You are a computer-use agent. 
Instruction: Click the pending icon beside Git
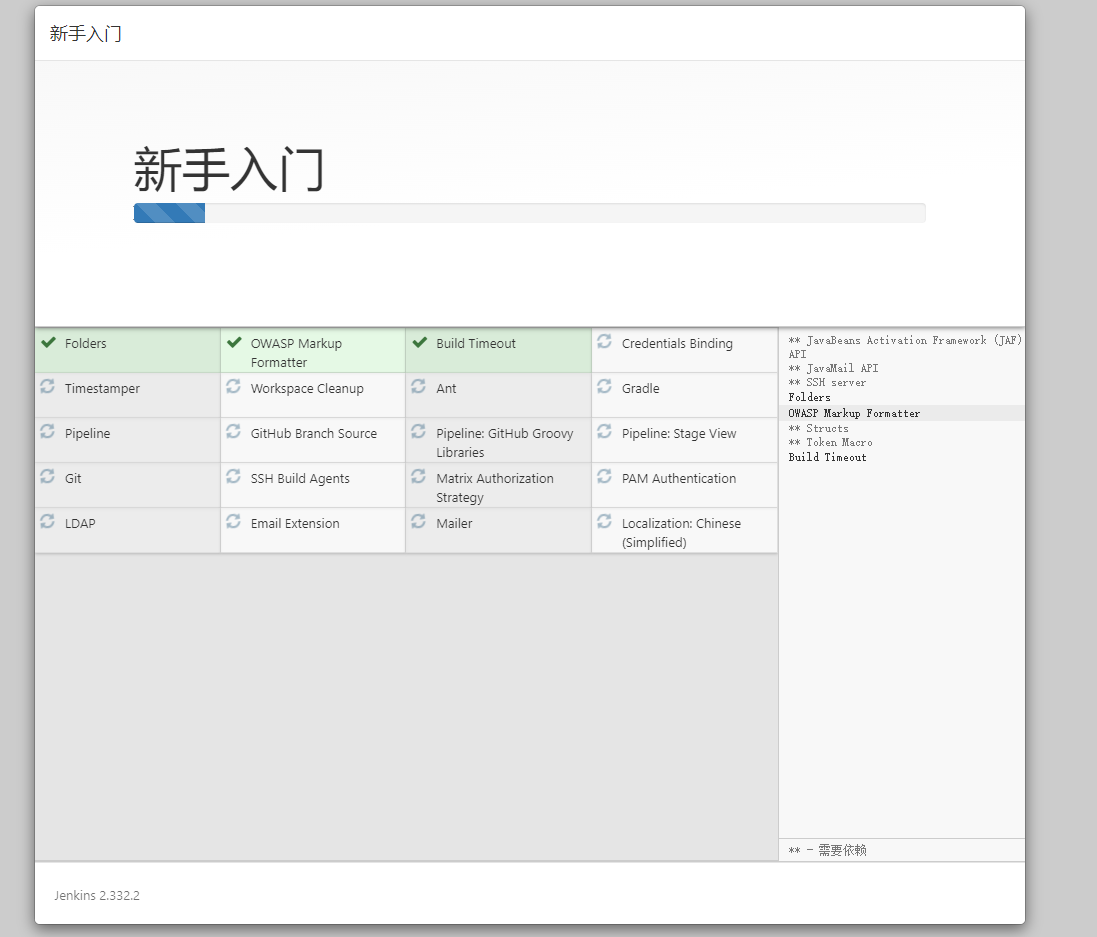(x=47, y=477)
